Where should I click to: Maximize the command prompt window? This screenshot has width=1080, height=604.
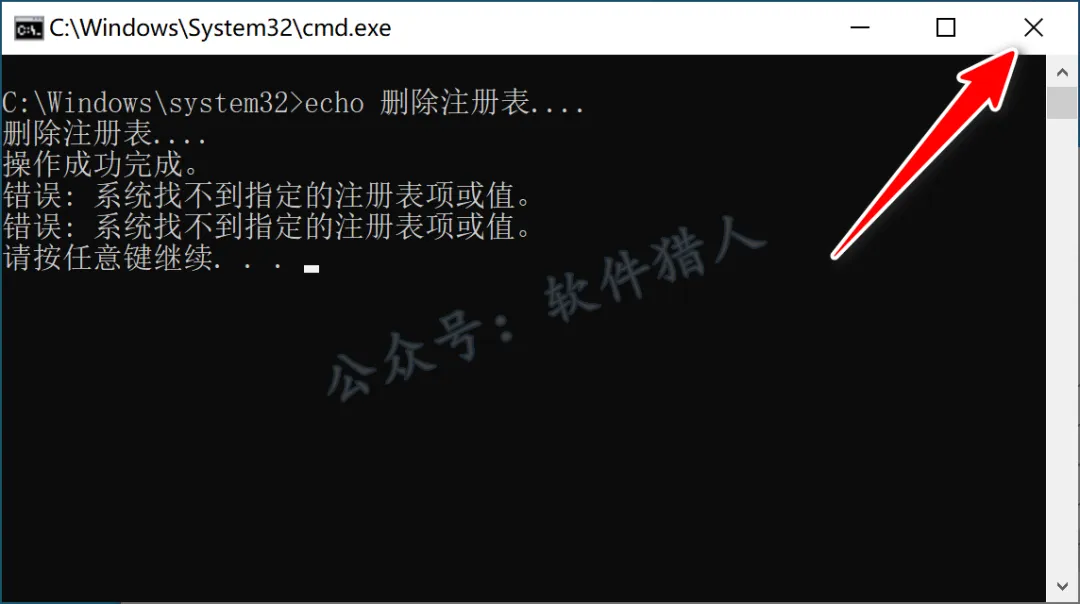pyautogui.click(x=946, y=28)
